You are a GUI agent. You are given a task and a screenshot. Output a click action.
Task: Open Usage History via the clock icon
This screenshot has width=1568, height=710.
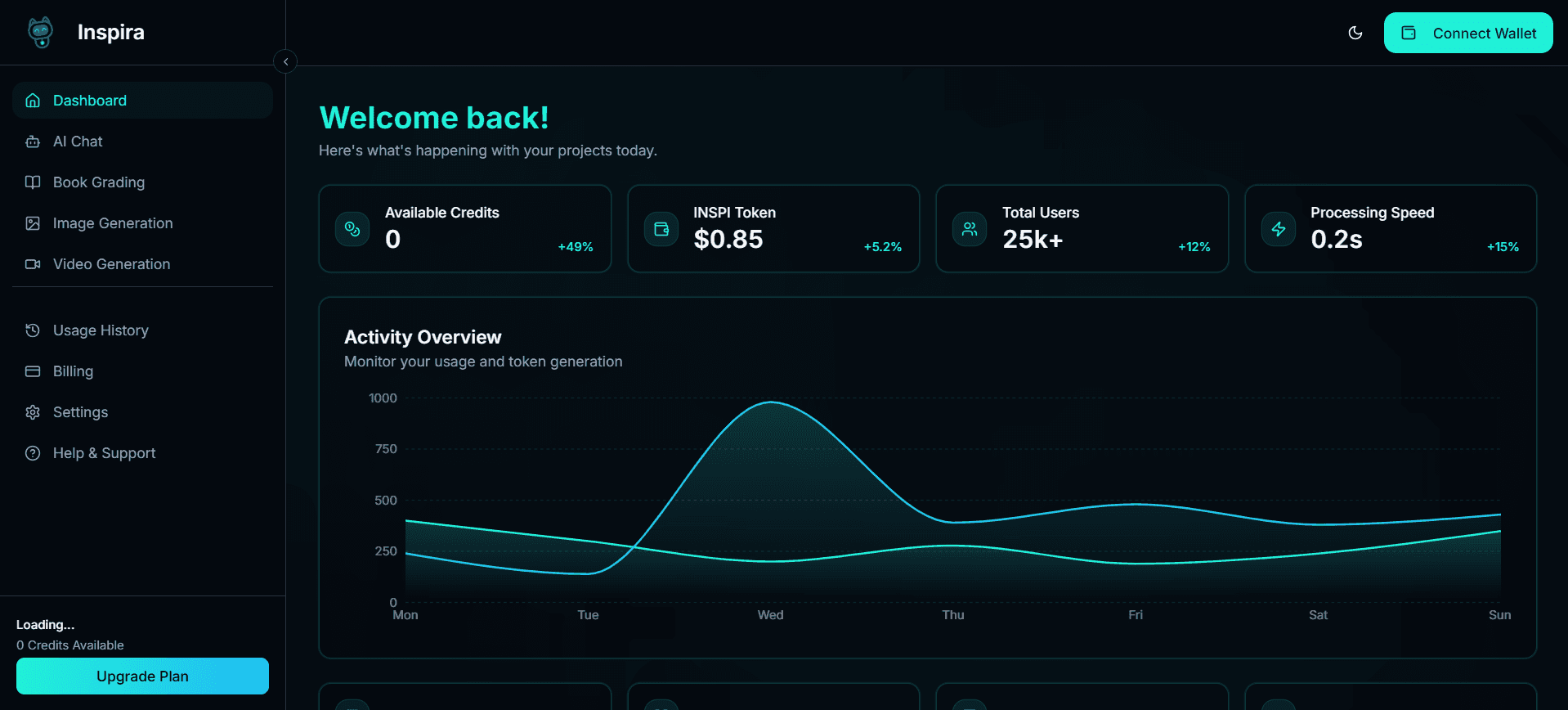33,330
